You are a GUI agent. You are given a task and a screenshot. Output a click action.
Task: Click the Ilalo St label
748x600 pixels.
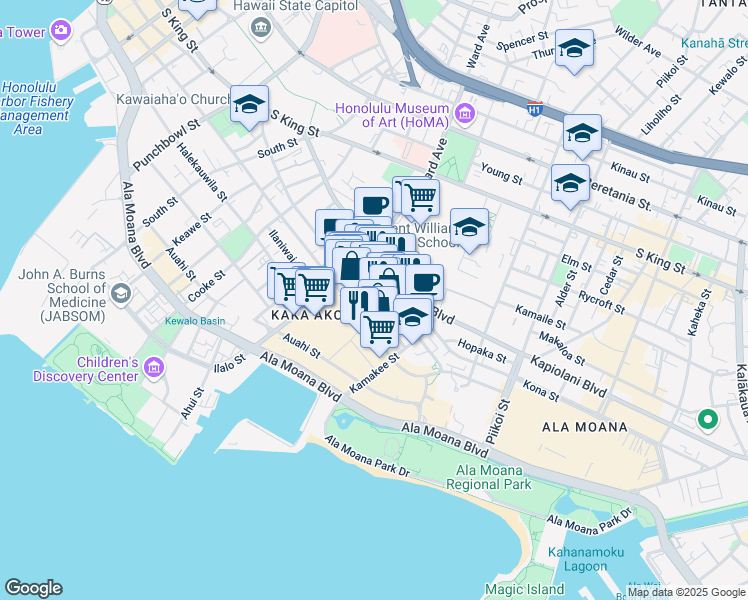click(x=229, y=364)
